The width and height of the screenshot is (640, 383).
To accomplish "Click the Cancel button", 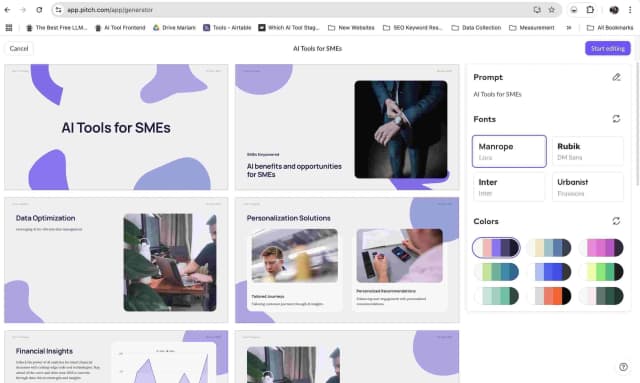I will click(x=19, y=48).
